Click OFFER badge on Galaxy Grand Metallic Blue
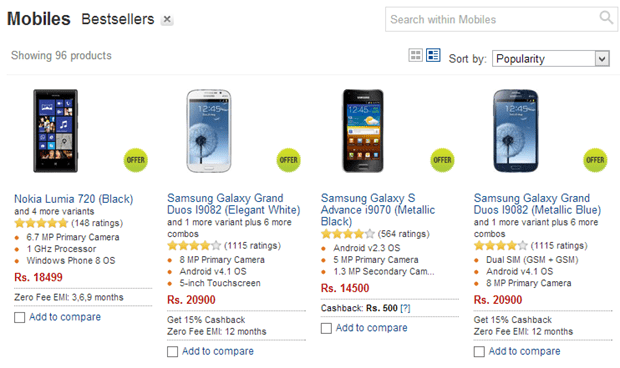This screenshot has width=620, height=368. pyautogui.click(x=595, y=160)
